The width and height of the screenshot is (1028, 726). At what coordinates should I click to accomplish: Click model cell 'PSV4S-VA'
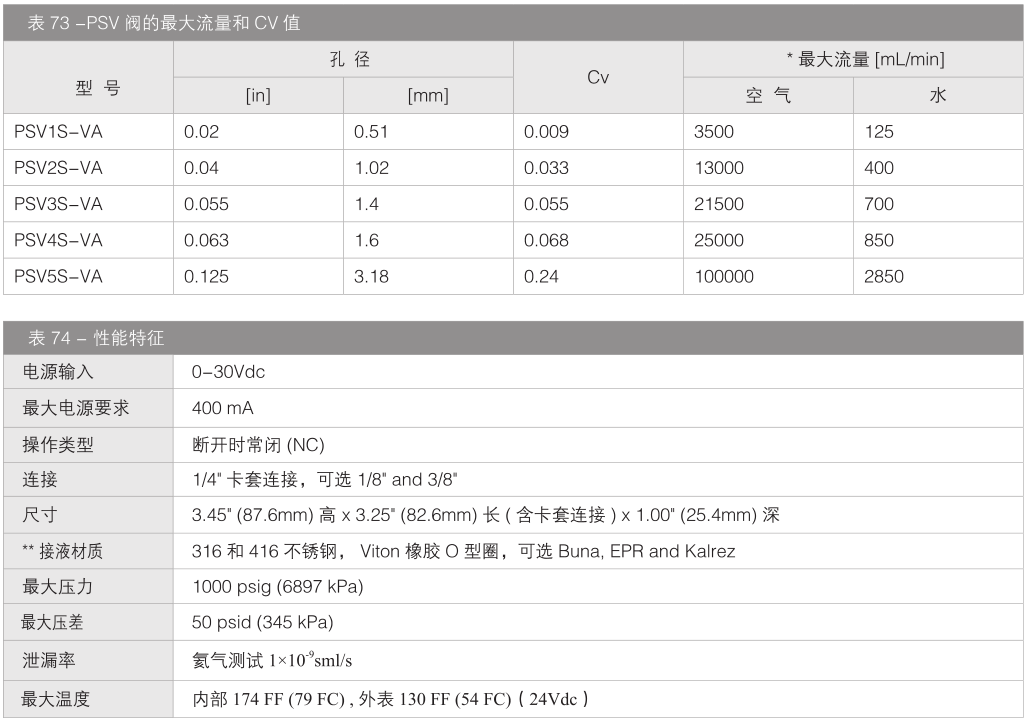point(58,240)
